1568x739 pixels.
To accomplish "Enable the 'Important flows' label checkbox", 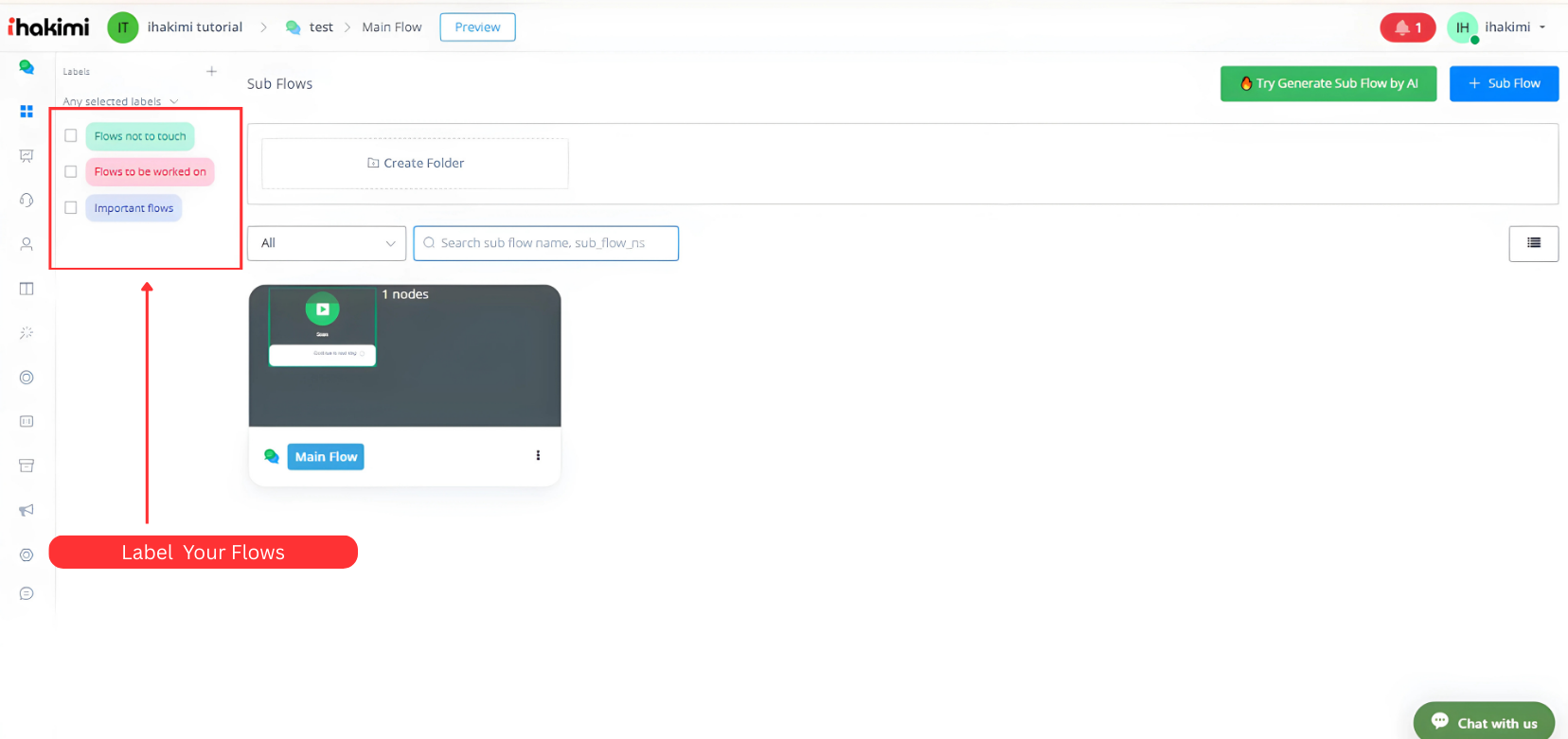I will tap(71, 208).
